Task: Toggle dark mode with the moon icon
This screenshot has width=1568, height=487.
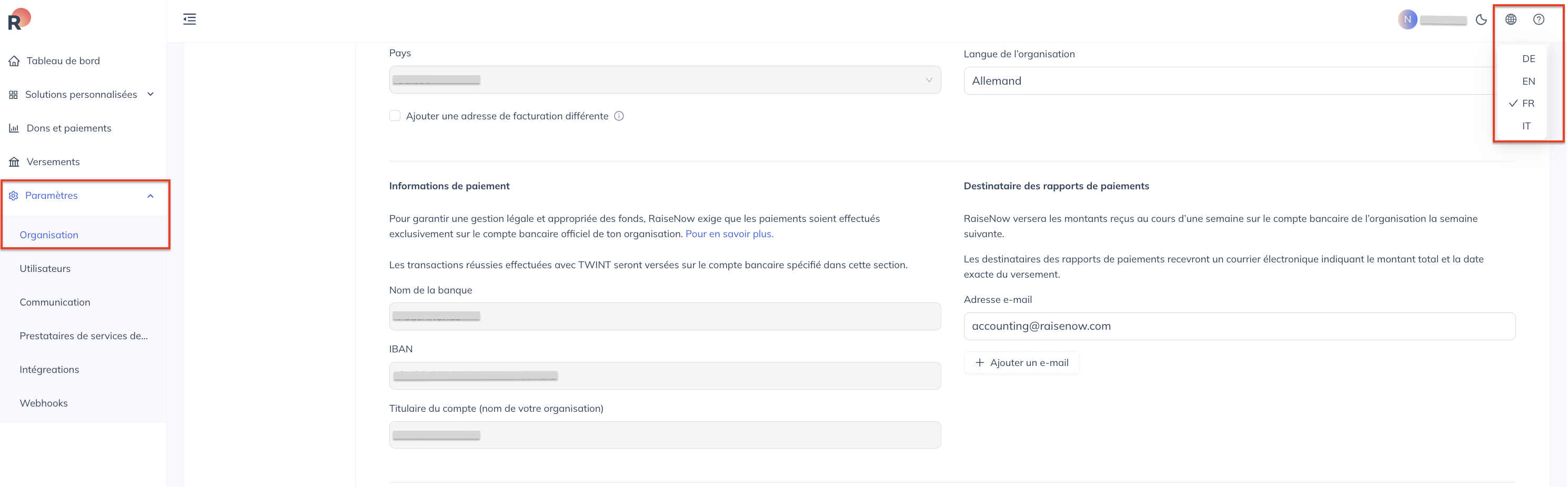Action: pos(1481,19)
